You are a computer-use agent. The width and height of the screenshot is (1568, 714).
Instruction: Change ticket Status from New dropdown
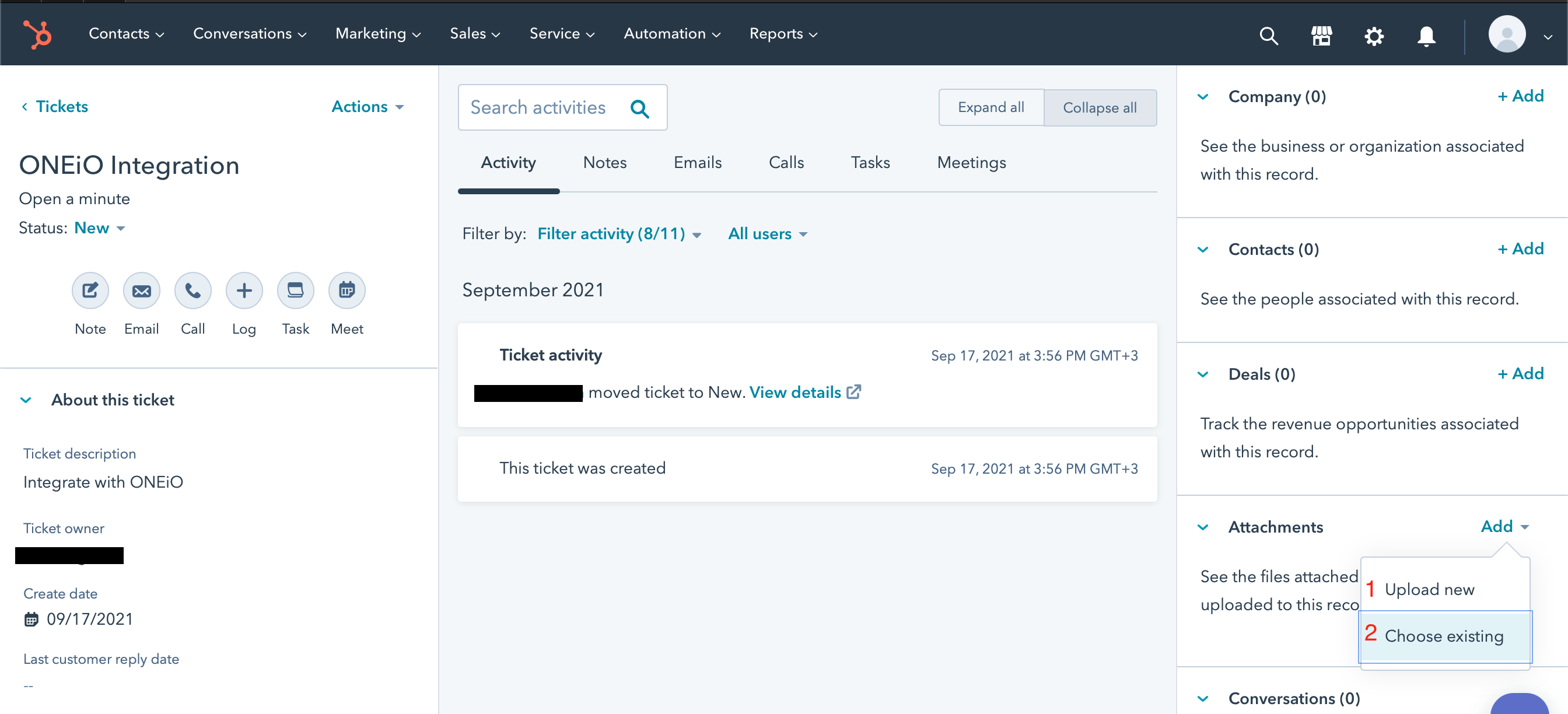[100, 228]
